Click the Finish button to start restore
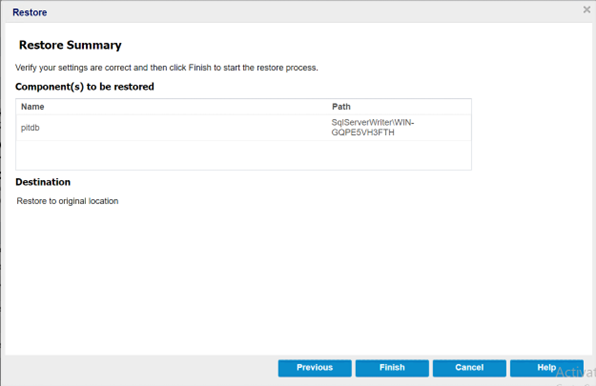 392,368
